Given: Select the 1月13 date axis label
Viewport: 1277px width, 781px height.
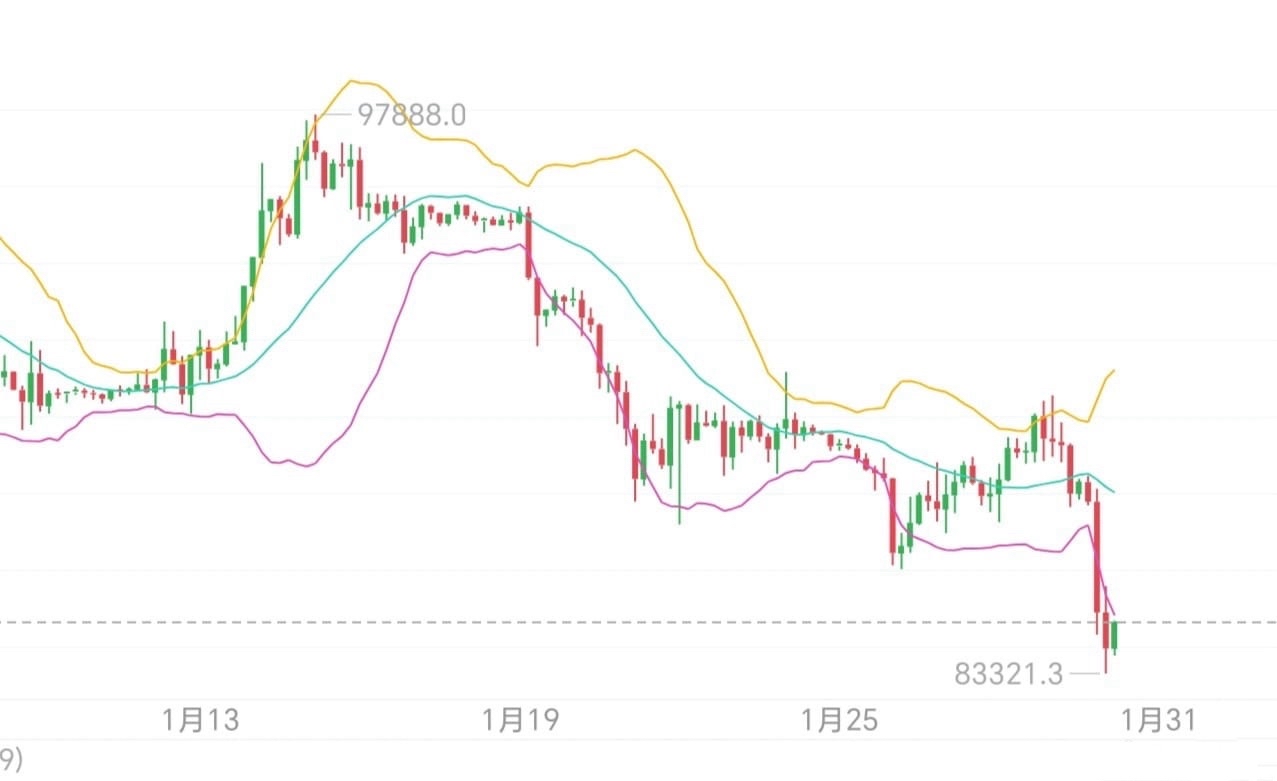Looking at the screenshot, I should tap(203, 719).
